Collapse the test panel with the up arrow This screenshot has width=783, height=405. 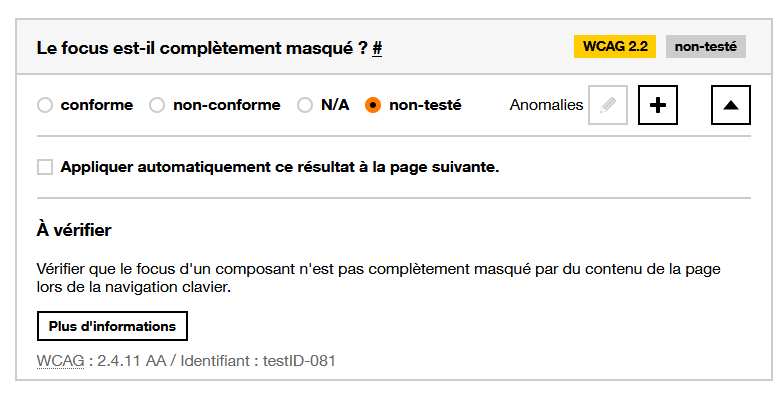[x=730, y=105]
